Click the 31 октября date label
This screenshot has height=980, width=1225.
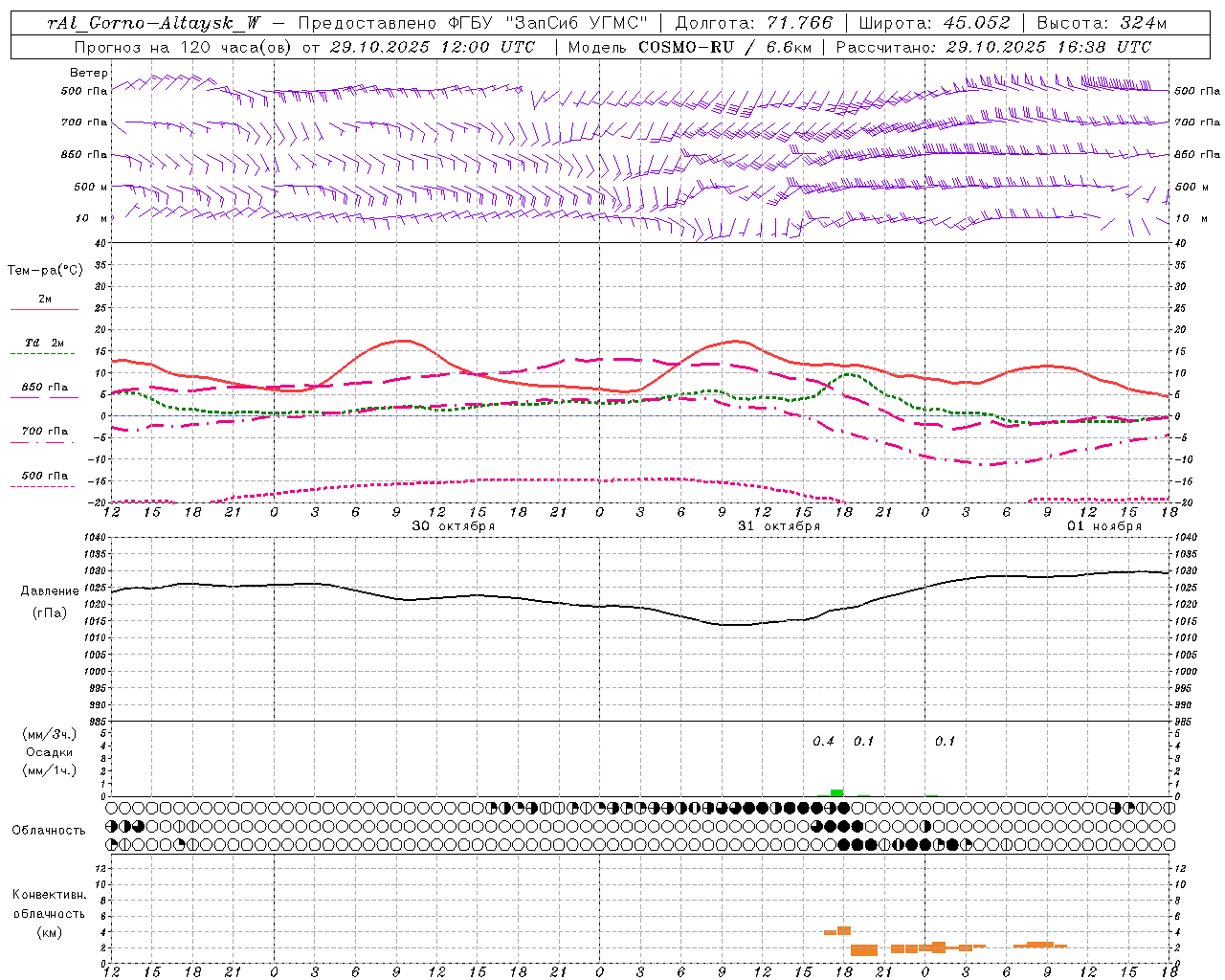(779, 526)
